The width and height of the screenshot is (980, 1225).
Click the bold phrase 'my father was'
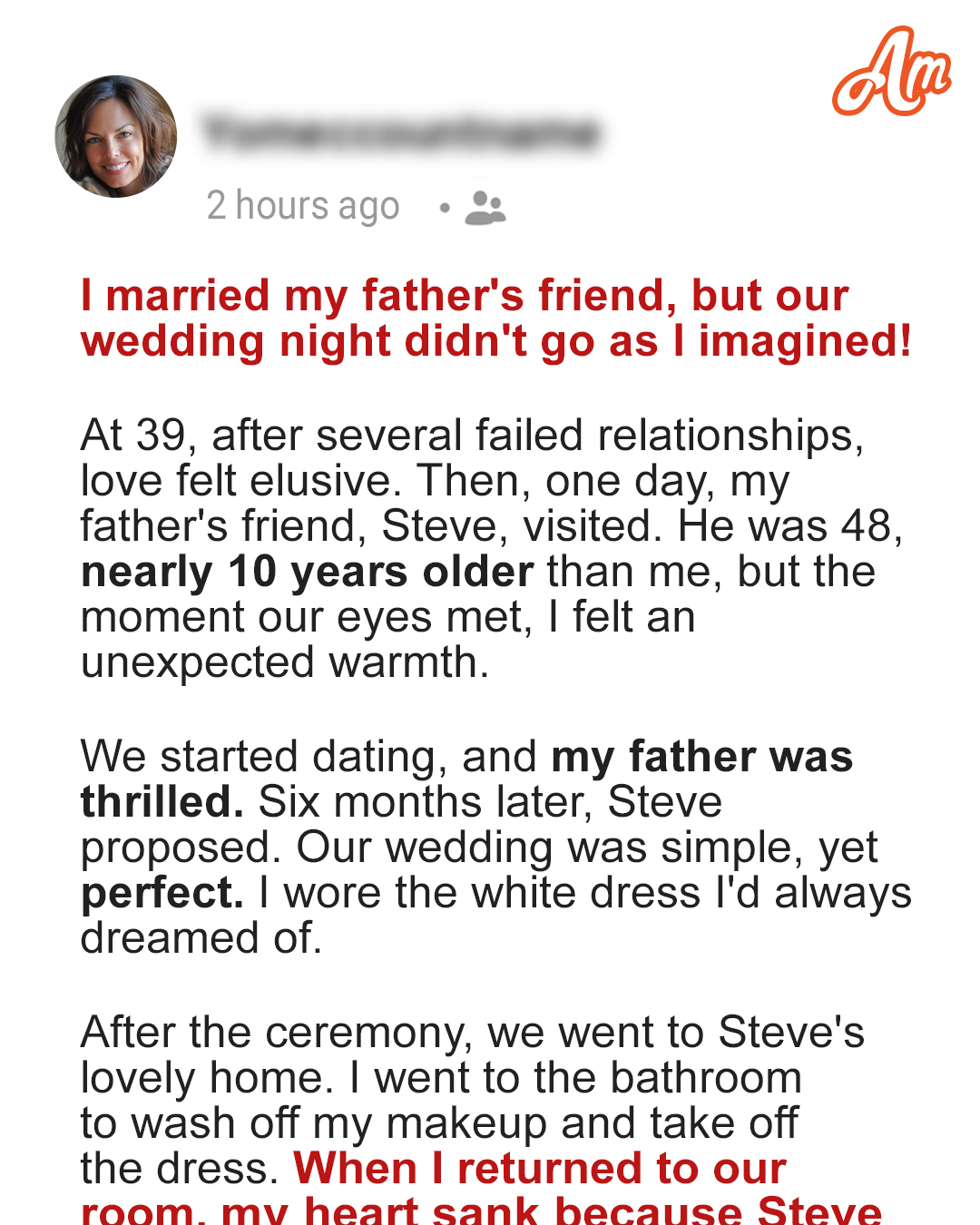click(701, 757)
